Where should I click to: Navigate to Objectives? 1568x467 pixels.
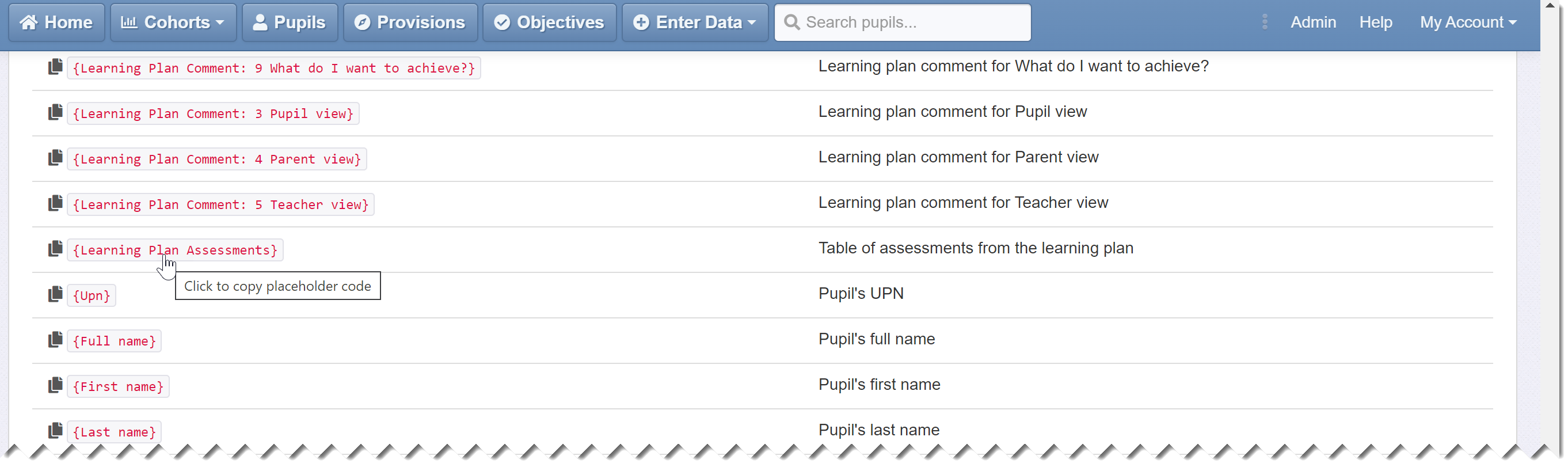[550, 22]
